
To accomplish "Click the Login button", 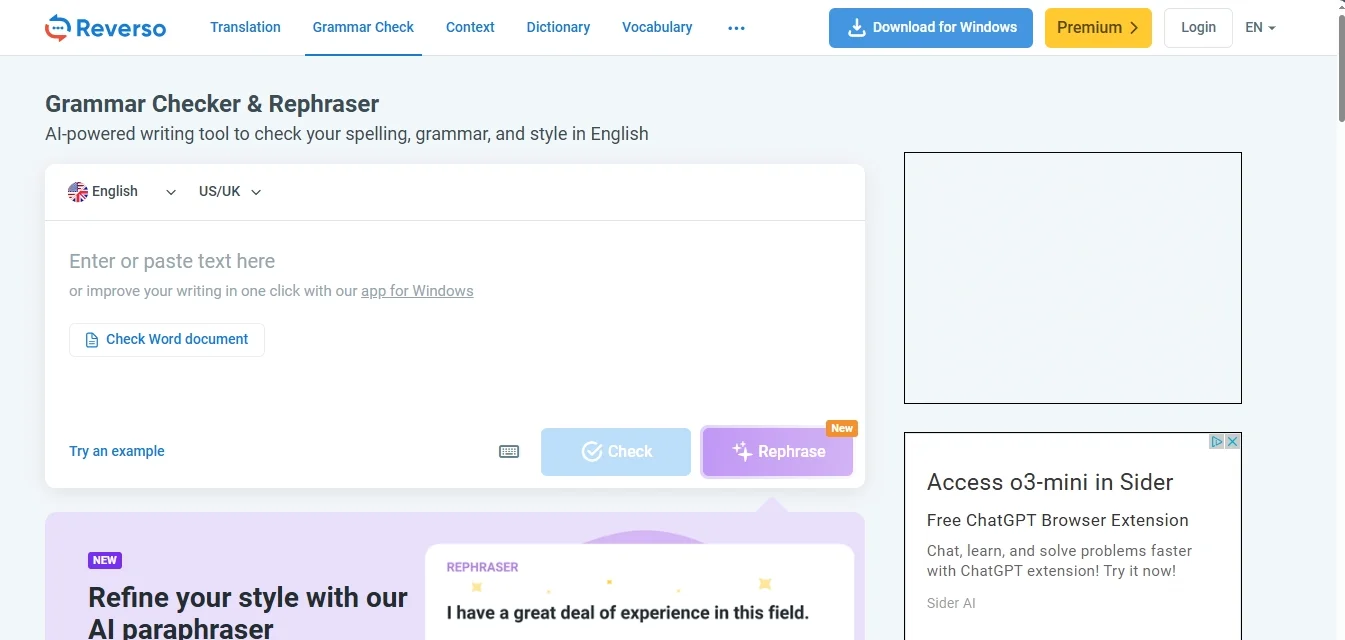I will 1198,28.
